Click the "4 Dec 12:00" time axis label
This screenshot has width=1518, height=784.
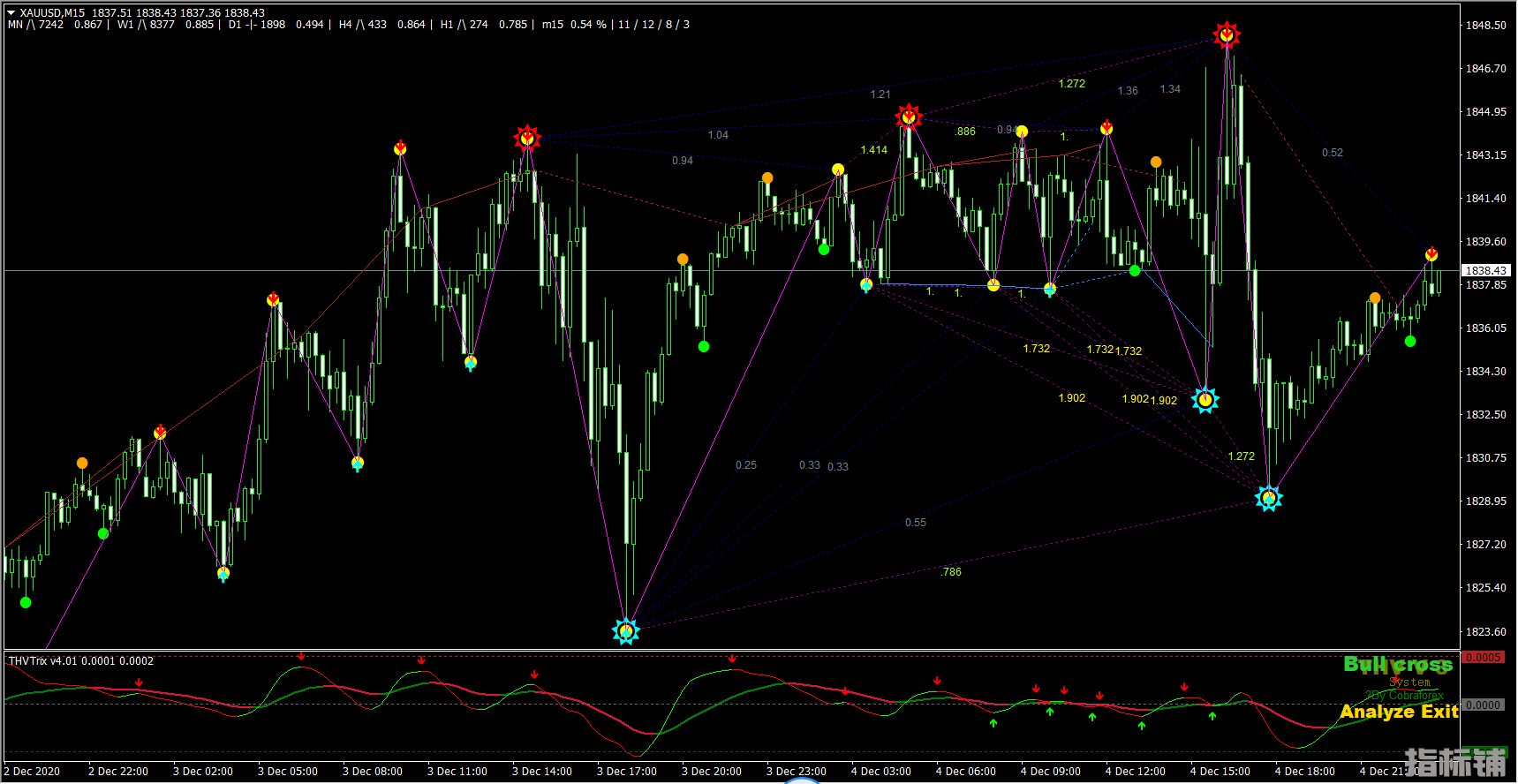click(1135, 772)
